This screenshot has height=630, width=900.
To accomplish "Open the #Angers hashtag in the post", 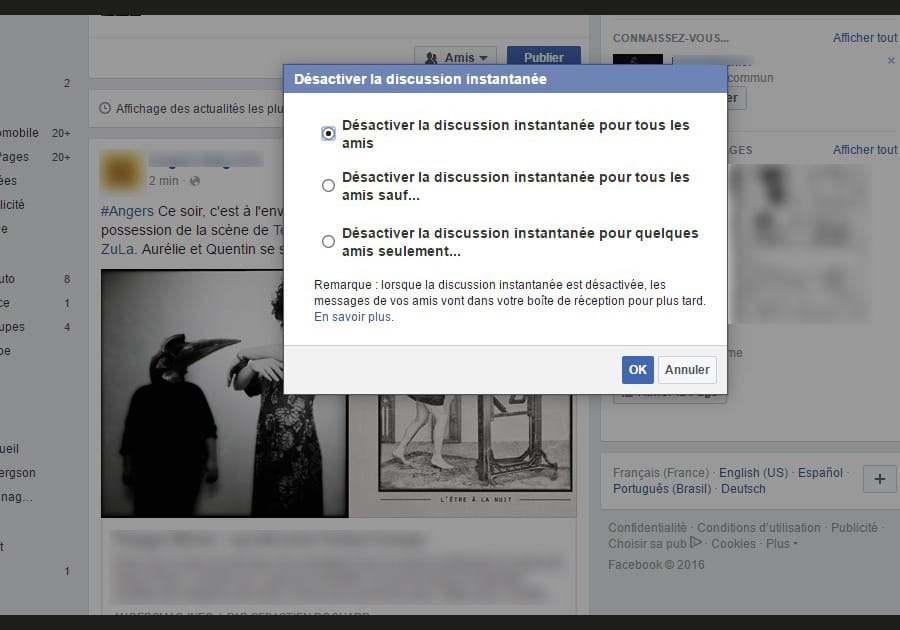I will point(127,211).
